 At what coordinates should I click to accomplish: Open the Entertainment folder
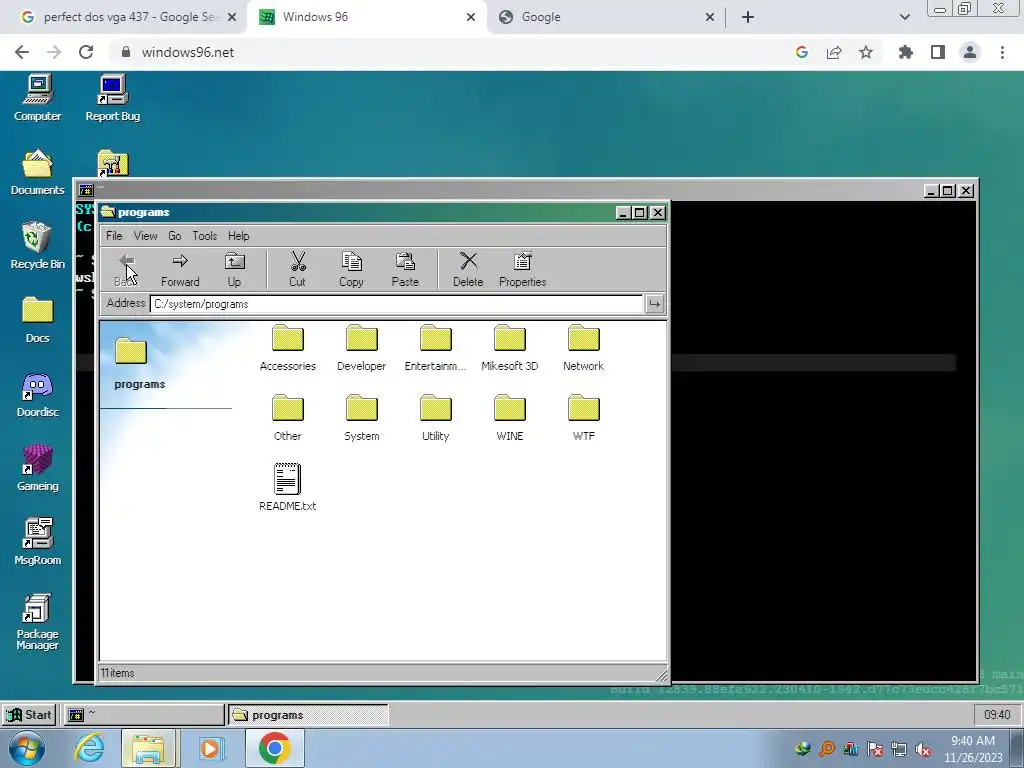[x=435, y=348]
